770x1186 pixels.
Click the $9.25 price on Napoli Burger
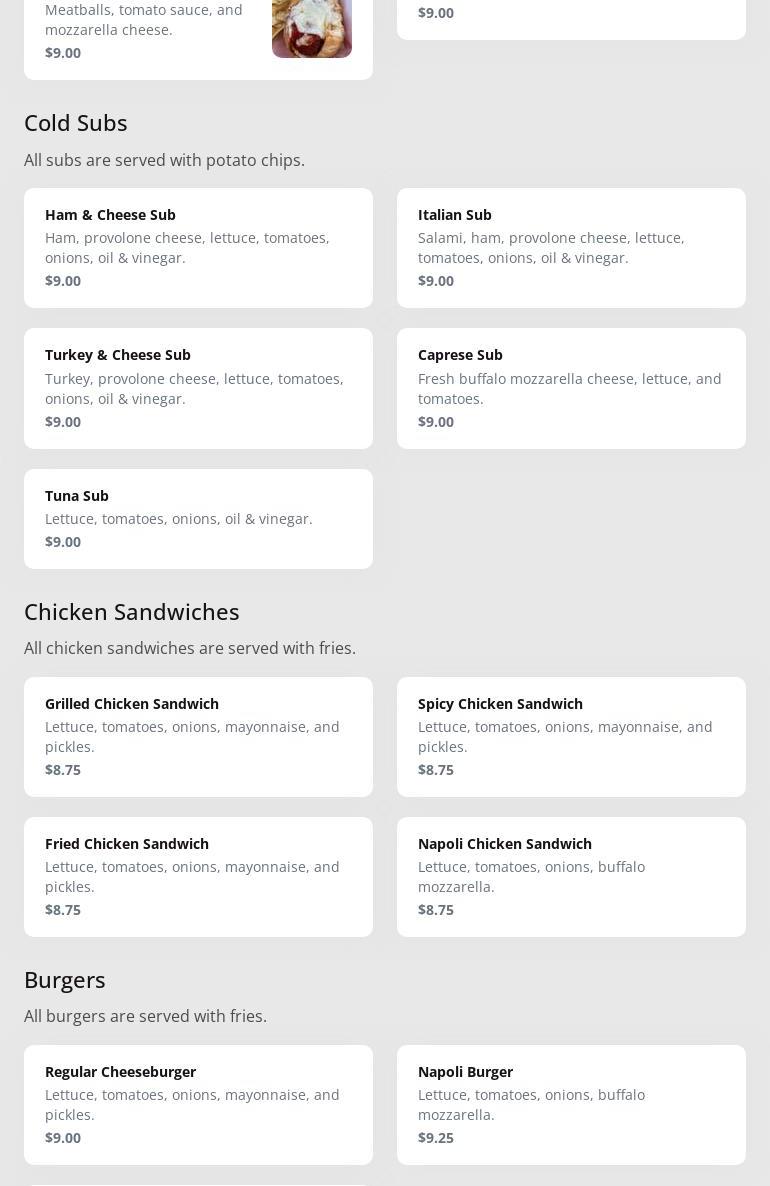pyautogui.click(x=436, y=1137)
